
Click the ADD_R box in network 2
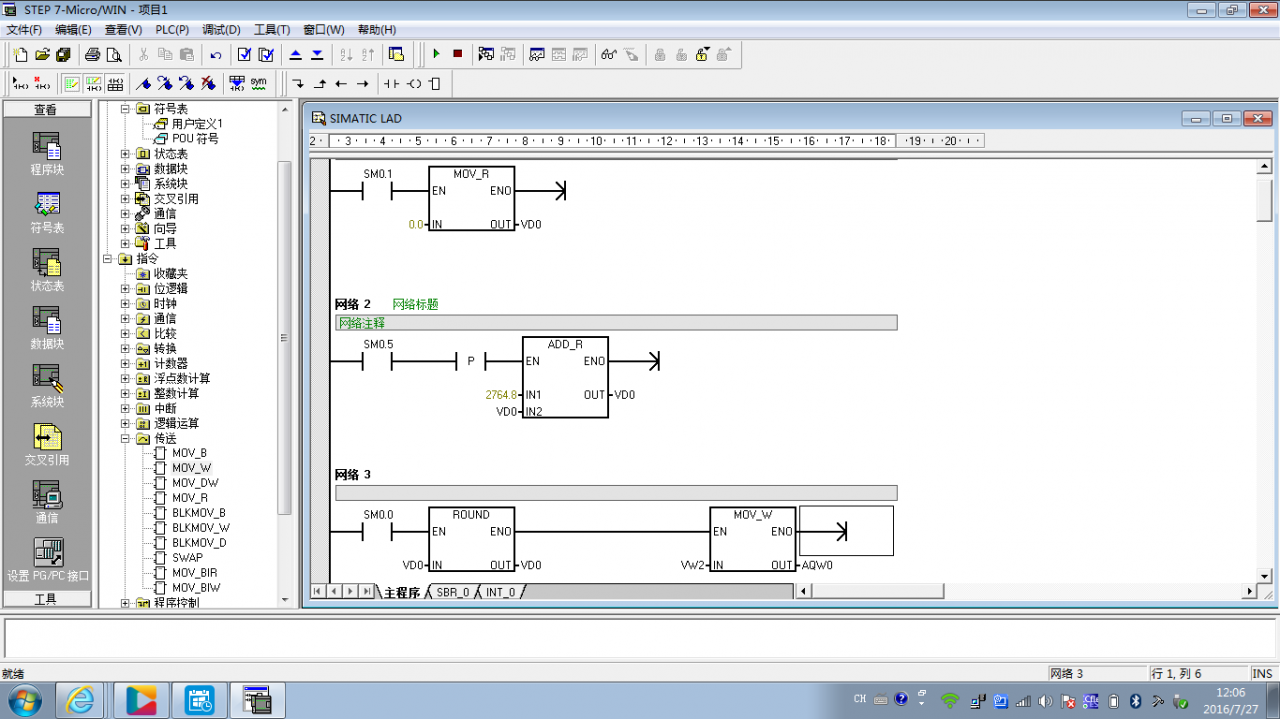[x=565, y=377]
